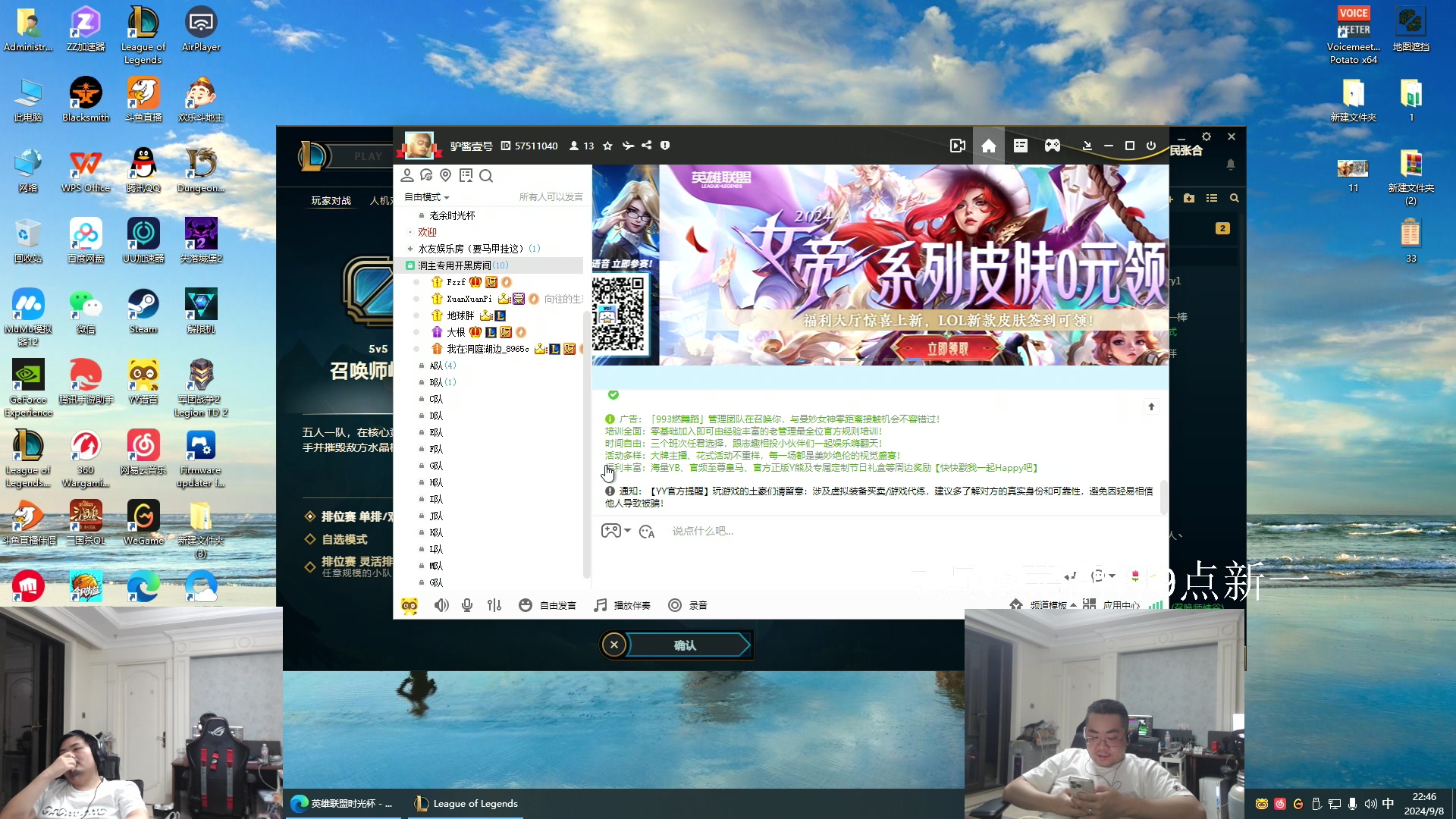Open emoji and font icon in chat bar

coord(647,532)
